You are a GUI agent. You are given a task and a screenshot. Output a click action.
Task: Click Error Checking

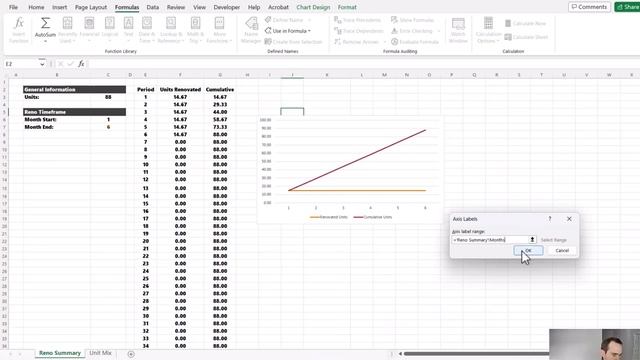click(x=411, y=31)
